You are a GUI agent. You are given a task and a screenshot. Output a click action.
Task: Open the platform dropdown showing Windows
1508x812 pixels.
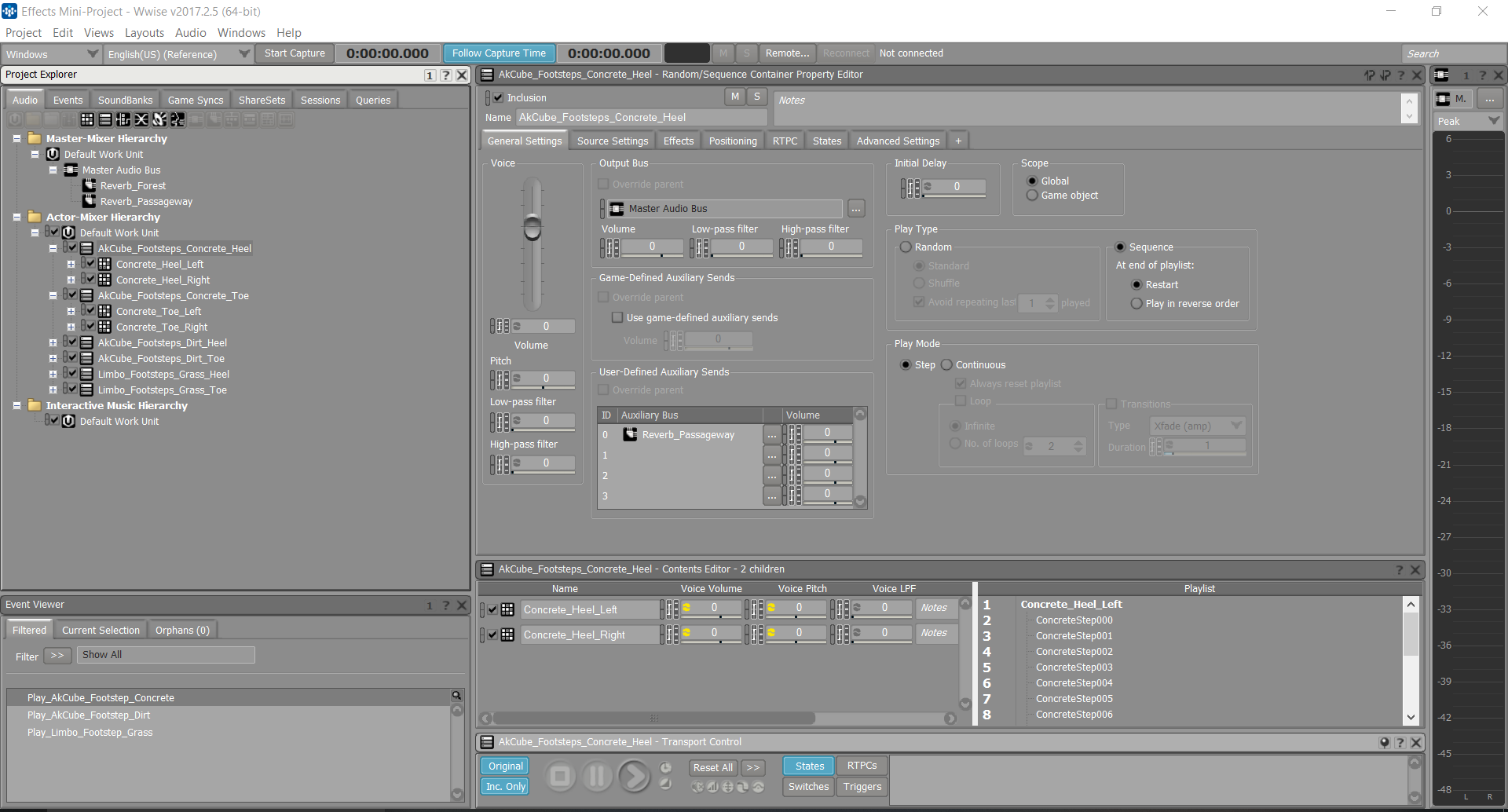(x=51, y=53)
